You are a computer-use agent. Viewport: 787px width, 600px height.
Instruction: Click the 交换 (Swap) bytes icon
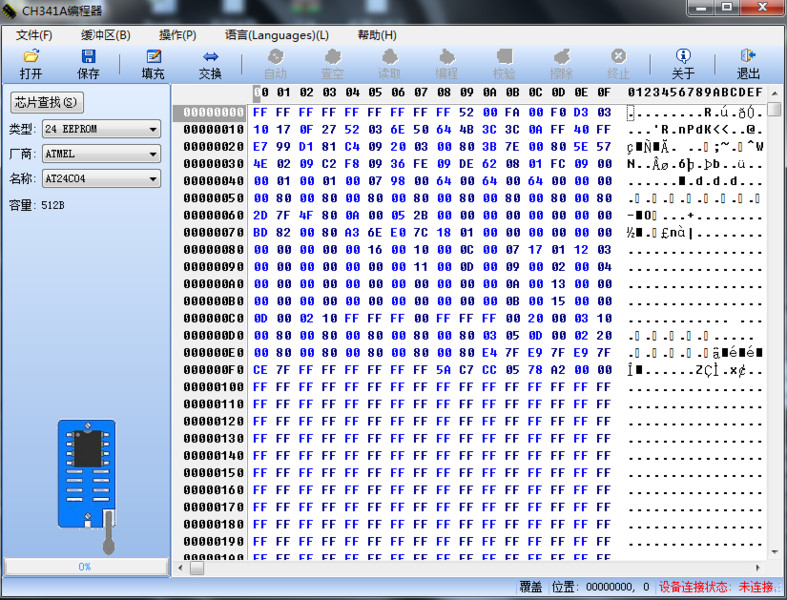[x=210, y=64]
